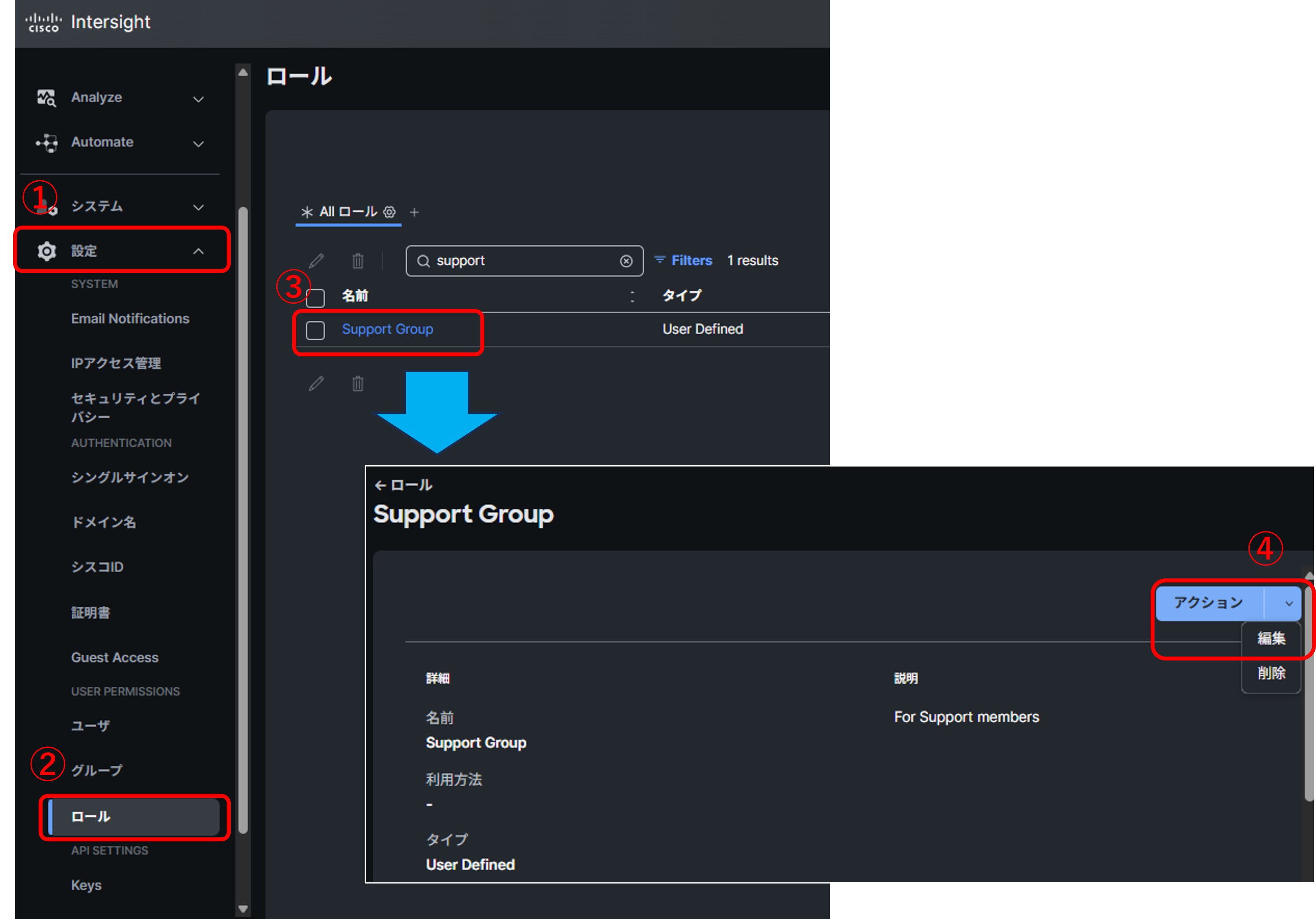Select ロール in sidebar
The width and height of the screenshot is (1316, 919).
[134, 816]
